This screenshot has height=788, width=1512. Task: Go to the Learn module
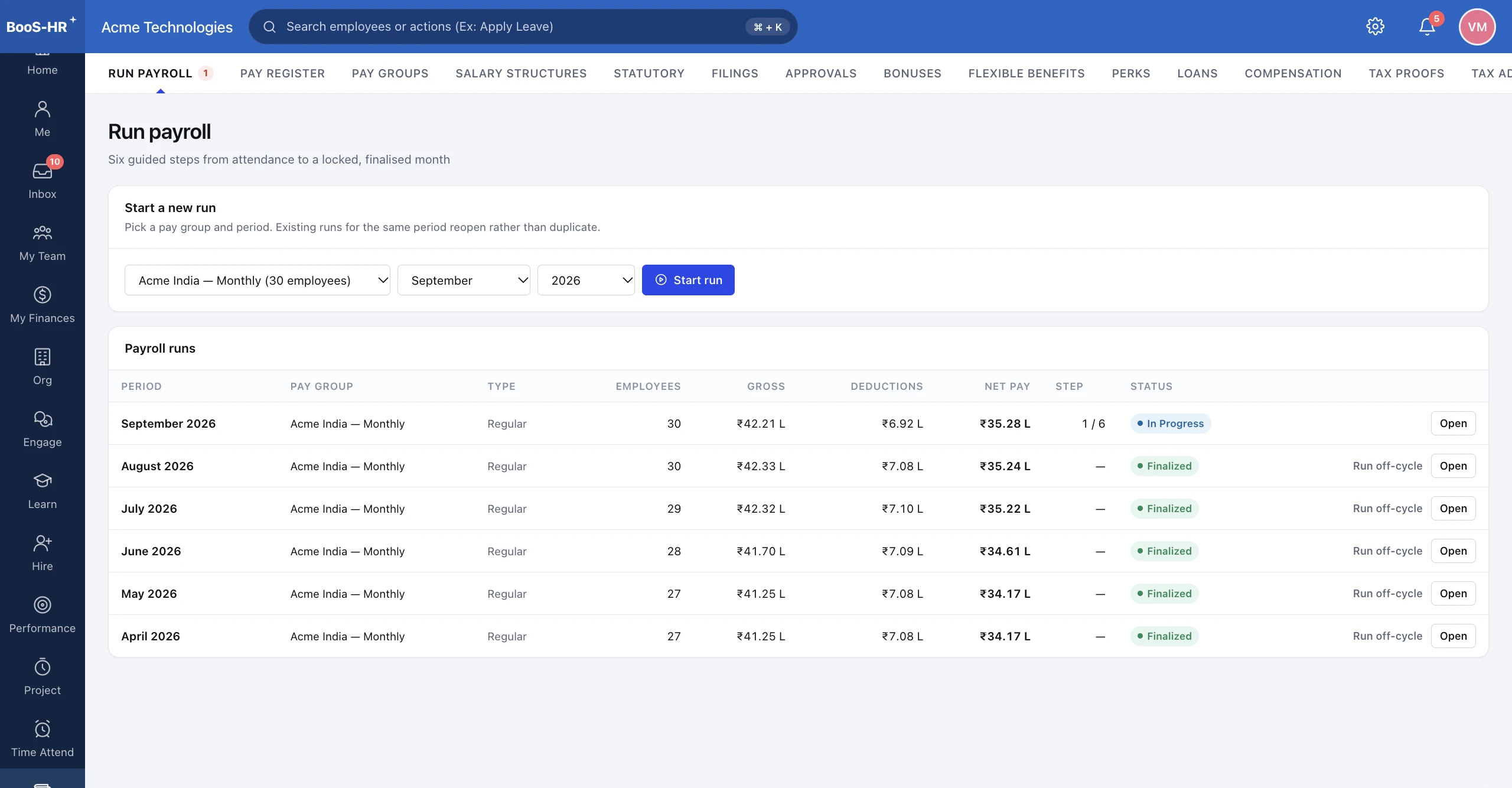(42, 491)
